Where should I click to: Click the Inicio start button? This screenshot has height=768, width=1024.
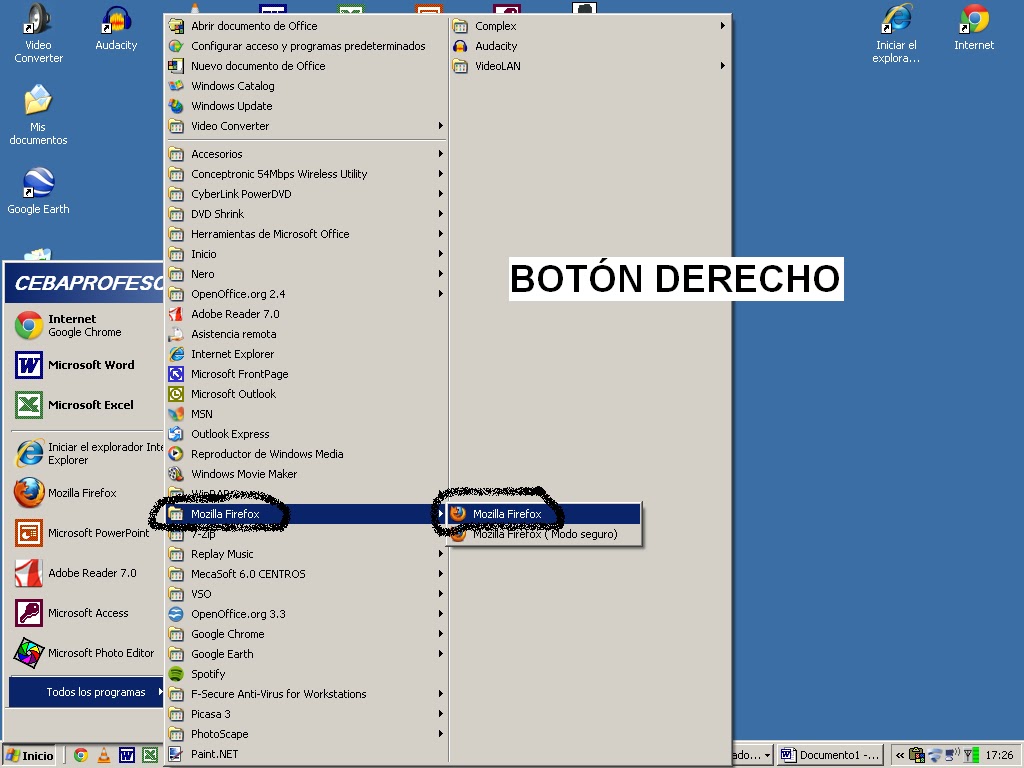tap(29, 756)
